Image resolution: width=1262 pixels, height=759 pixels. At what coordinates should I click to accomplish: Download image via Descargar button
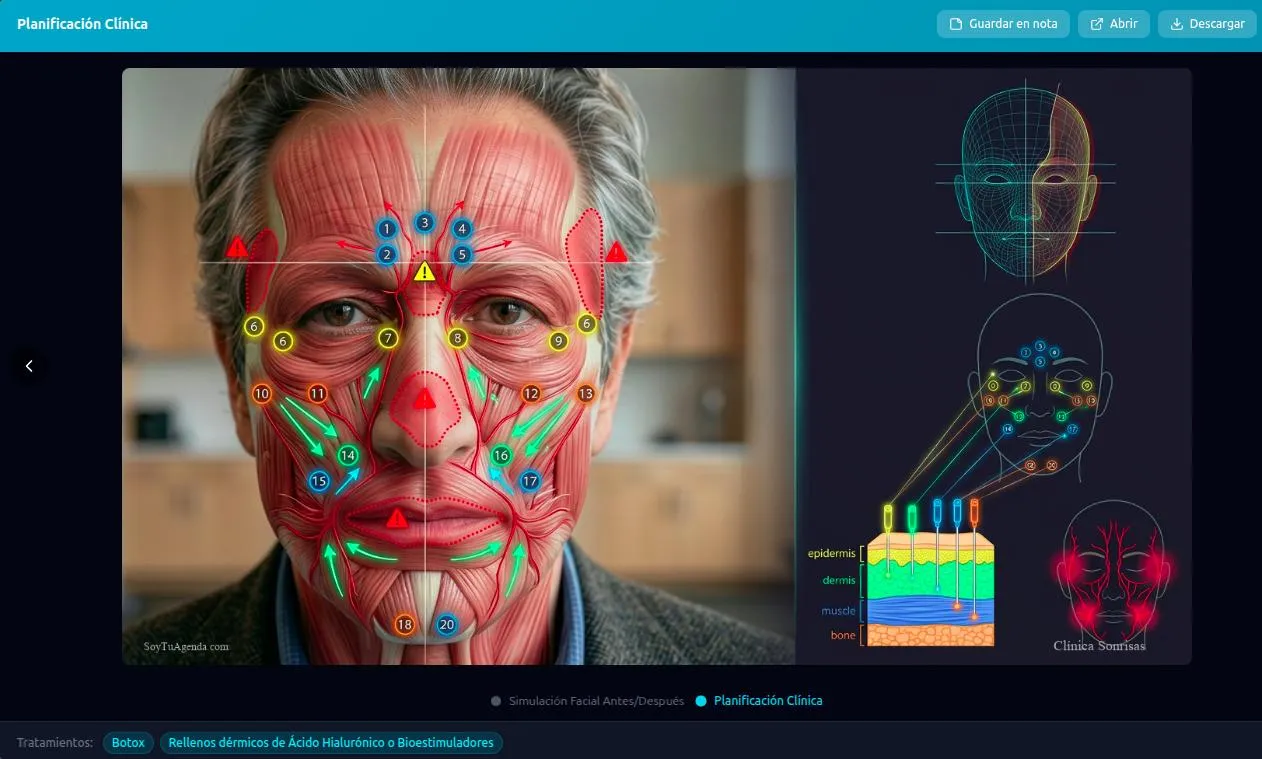click(1207, 24)
